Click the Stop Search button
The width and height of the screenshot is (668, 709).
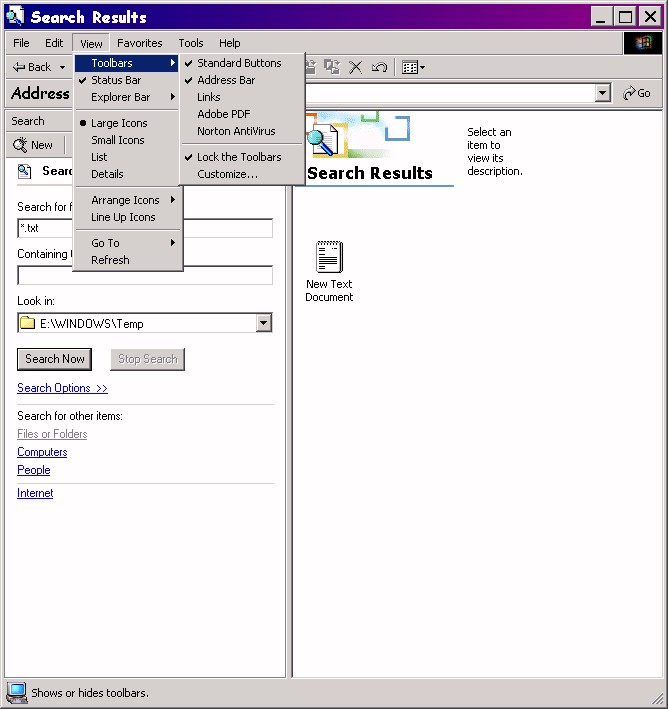coord(147,359)
